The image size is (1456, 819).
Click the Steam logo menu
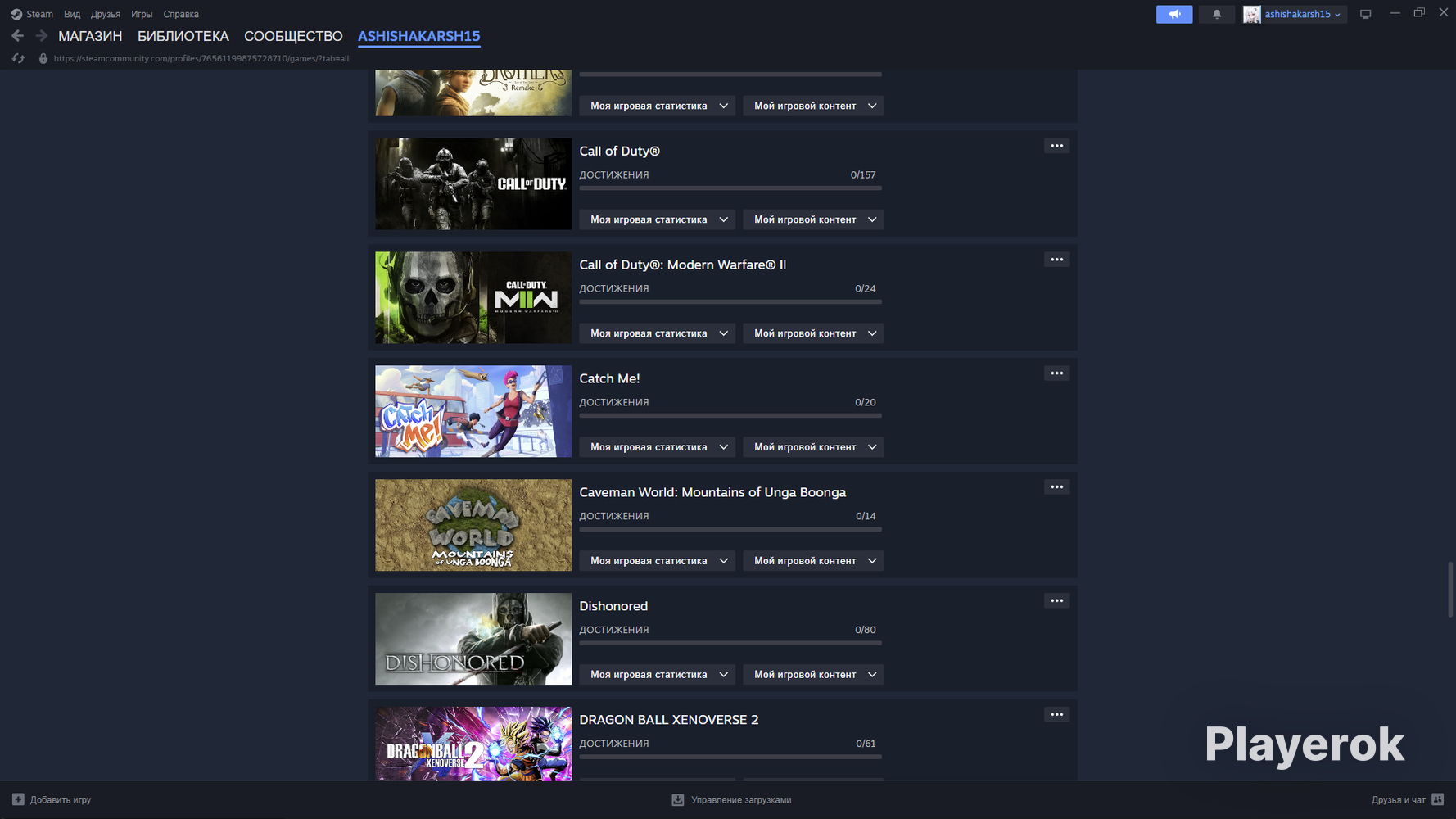(x=16, y=14)
